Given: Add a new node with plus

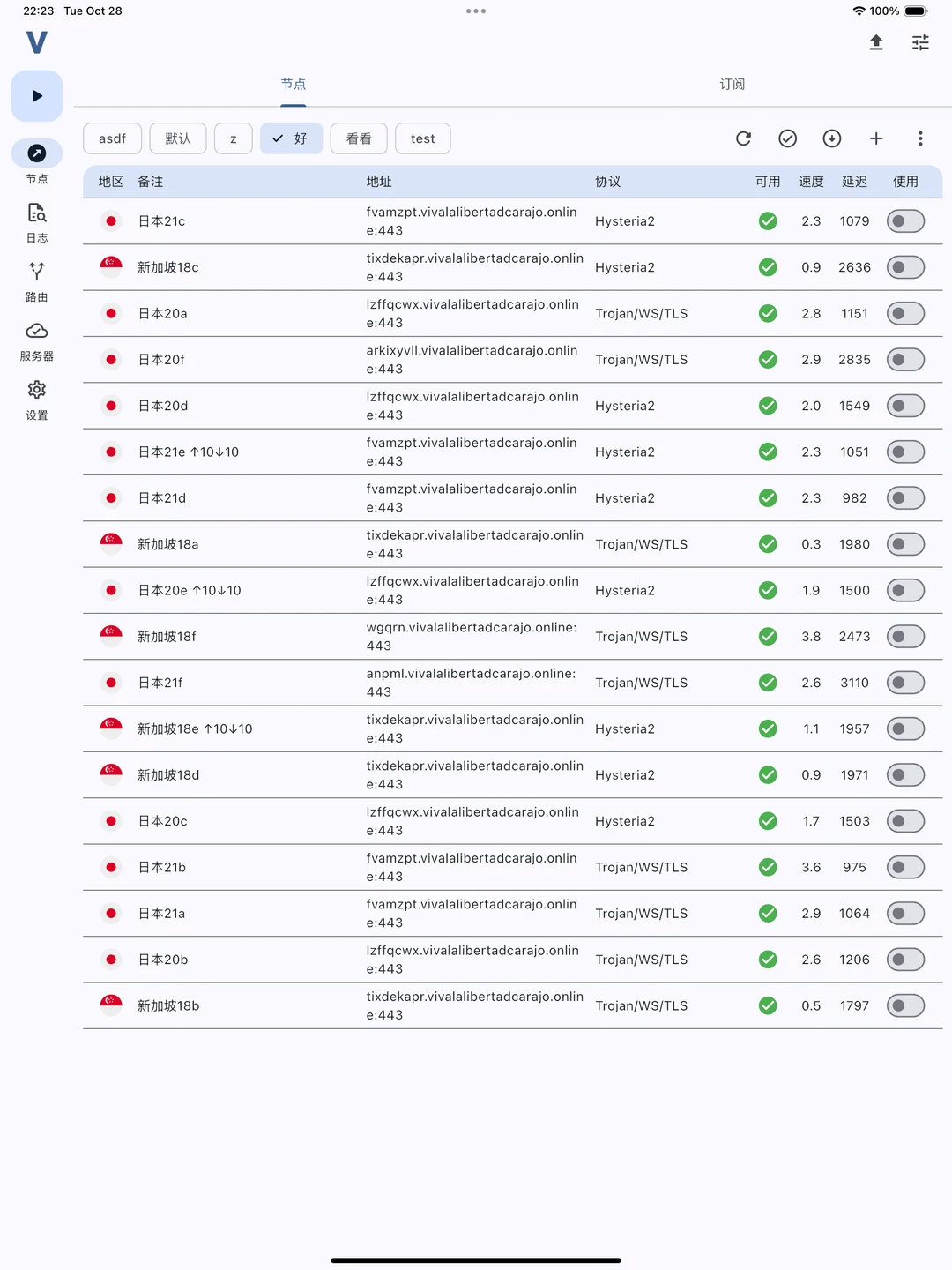Looking at the screenshot, I should pos(876,138).
